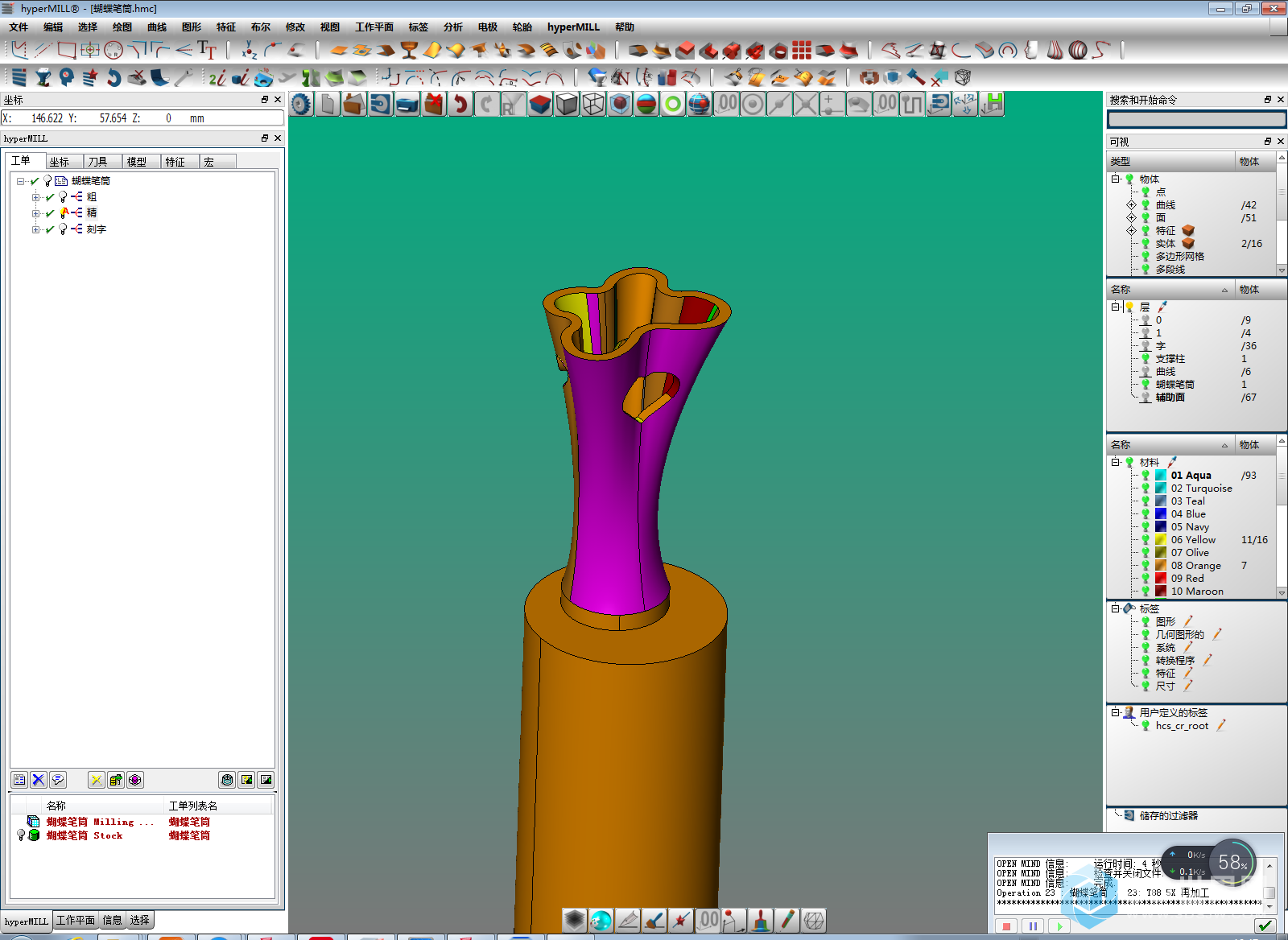The height and width of the screenshot is (940, 1288).
Task: Click the green checkmark confirm button
Action: point(1265,926)
